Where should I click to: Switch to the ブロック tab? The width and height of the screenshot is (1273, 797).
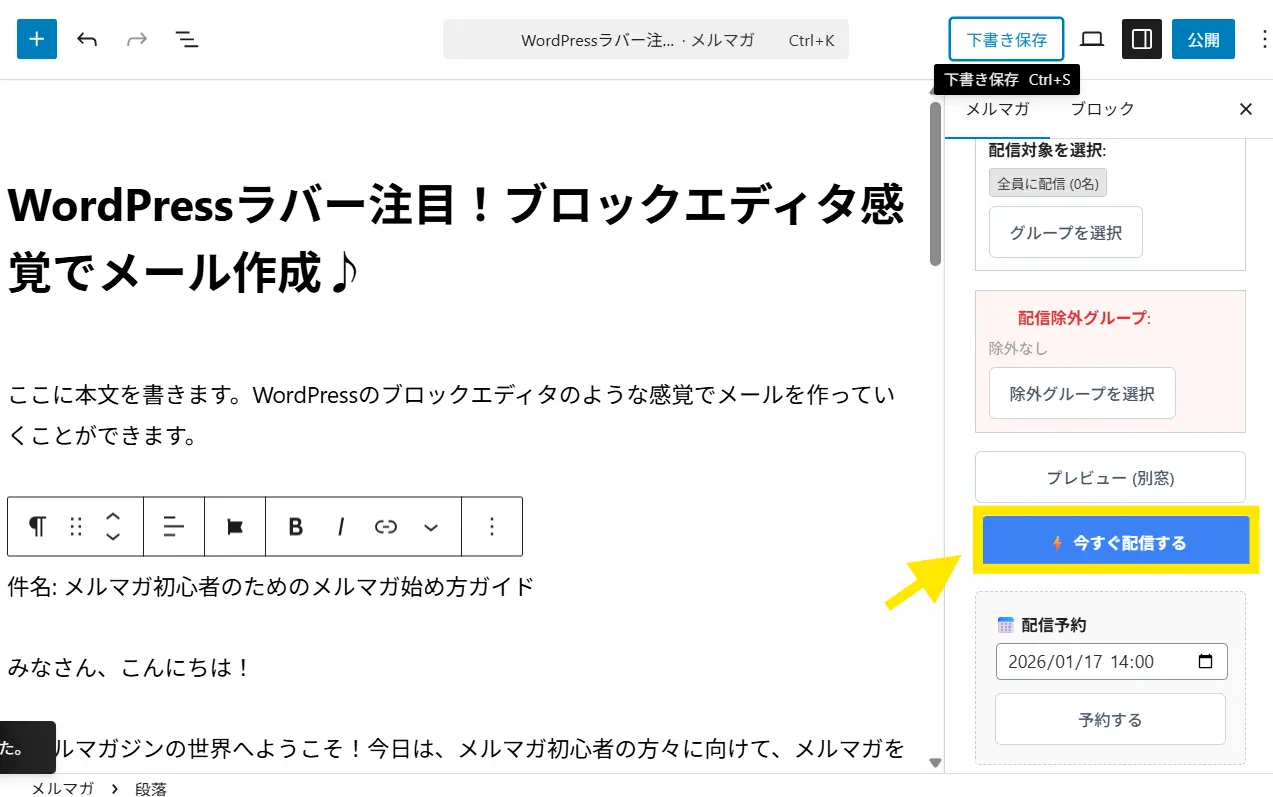[1102, 109]
